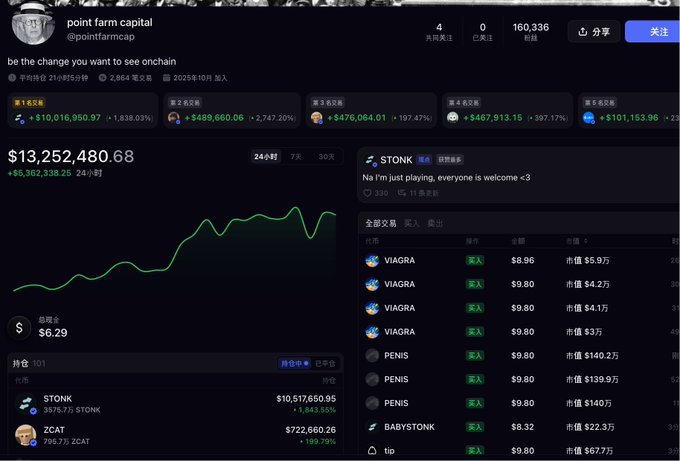Open the 第1名交易 card showing +$10,016,950.97

tap(83, 110)
